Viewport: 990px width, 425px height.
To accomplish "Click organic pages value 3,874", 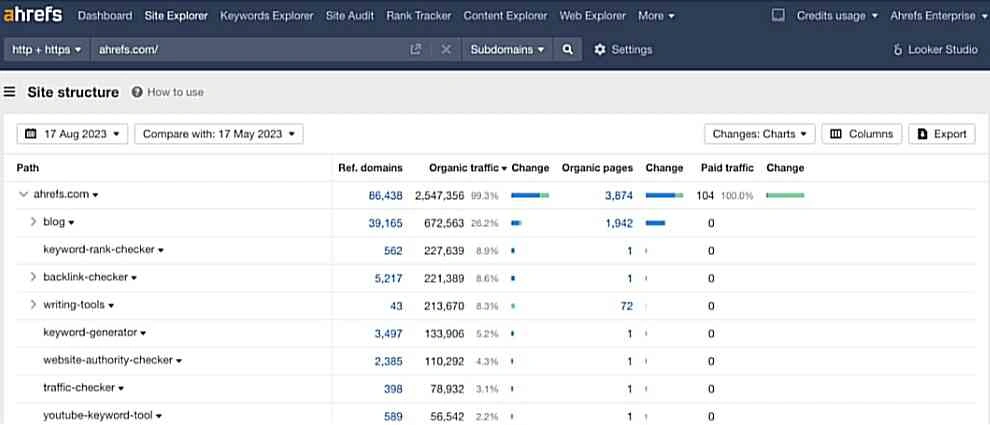I will click(x=619, y=196).
